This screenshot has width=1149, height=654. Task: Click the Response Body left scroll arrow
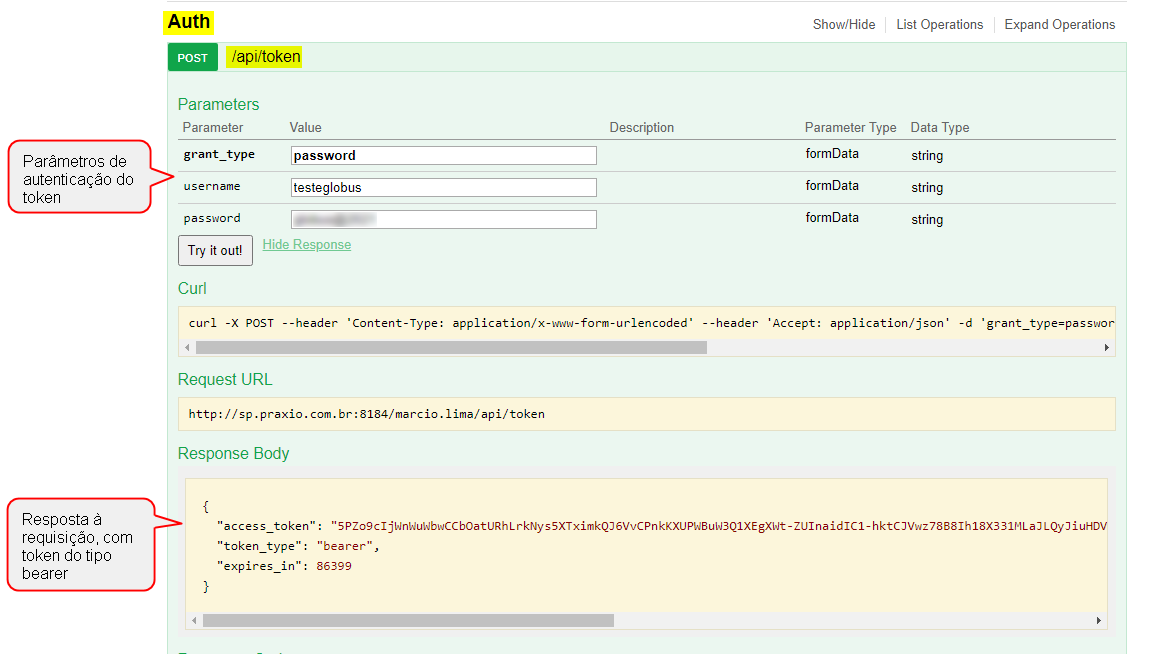(x=194, y=620)
